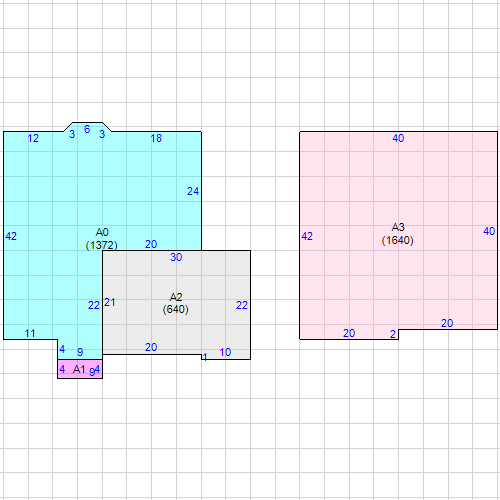The image size is (500, 500).
Task: Click the 11 dimension on A0's bottom-left edge
Action: click(x=30, y=333)
